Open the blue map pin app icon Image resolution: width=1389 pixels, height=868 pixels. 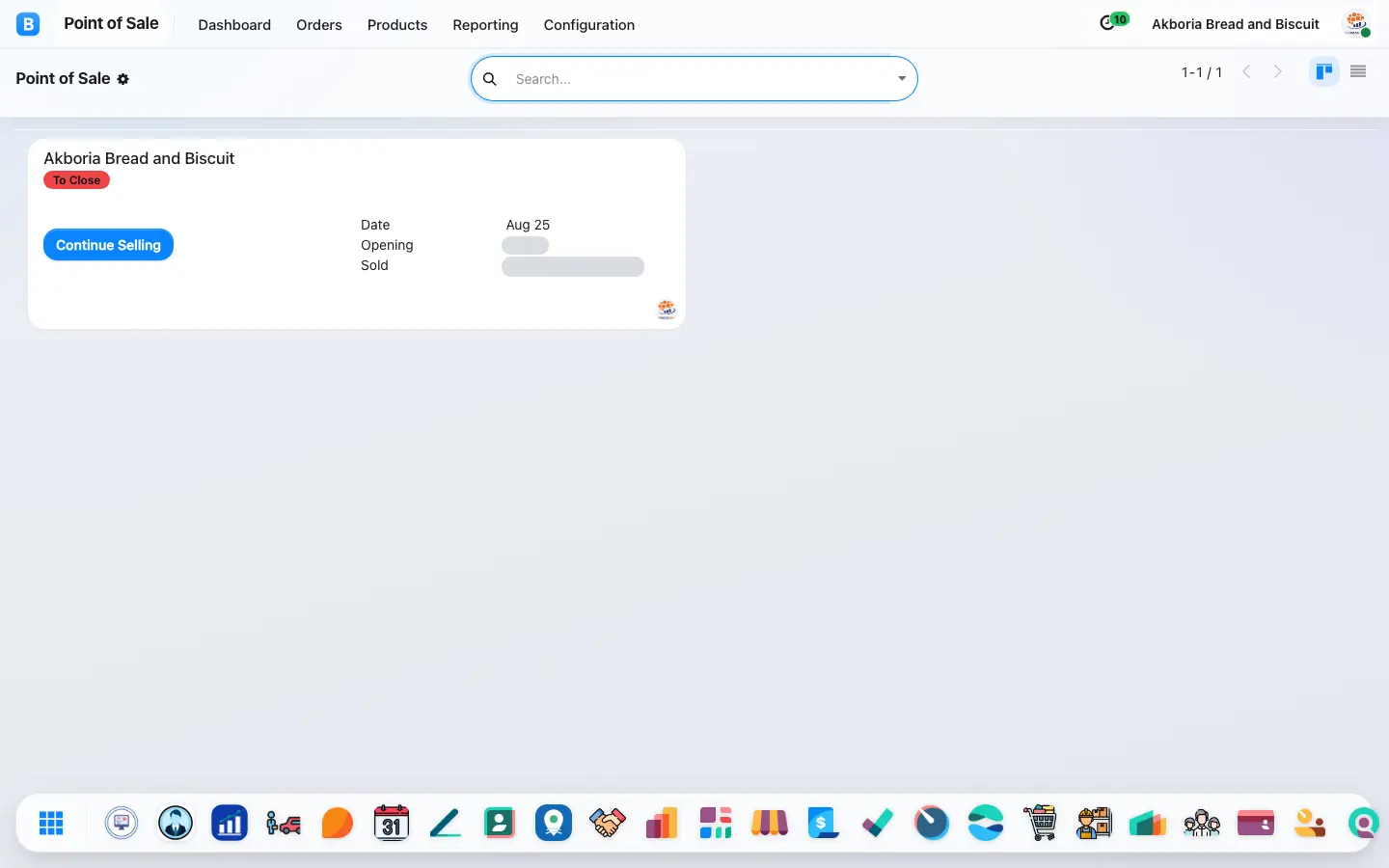(554, 823)
